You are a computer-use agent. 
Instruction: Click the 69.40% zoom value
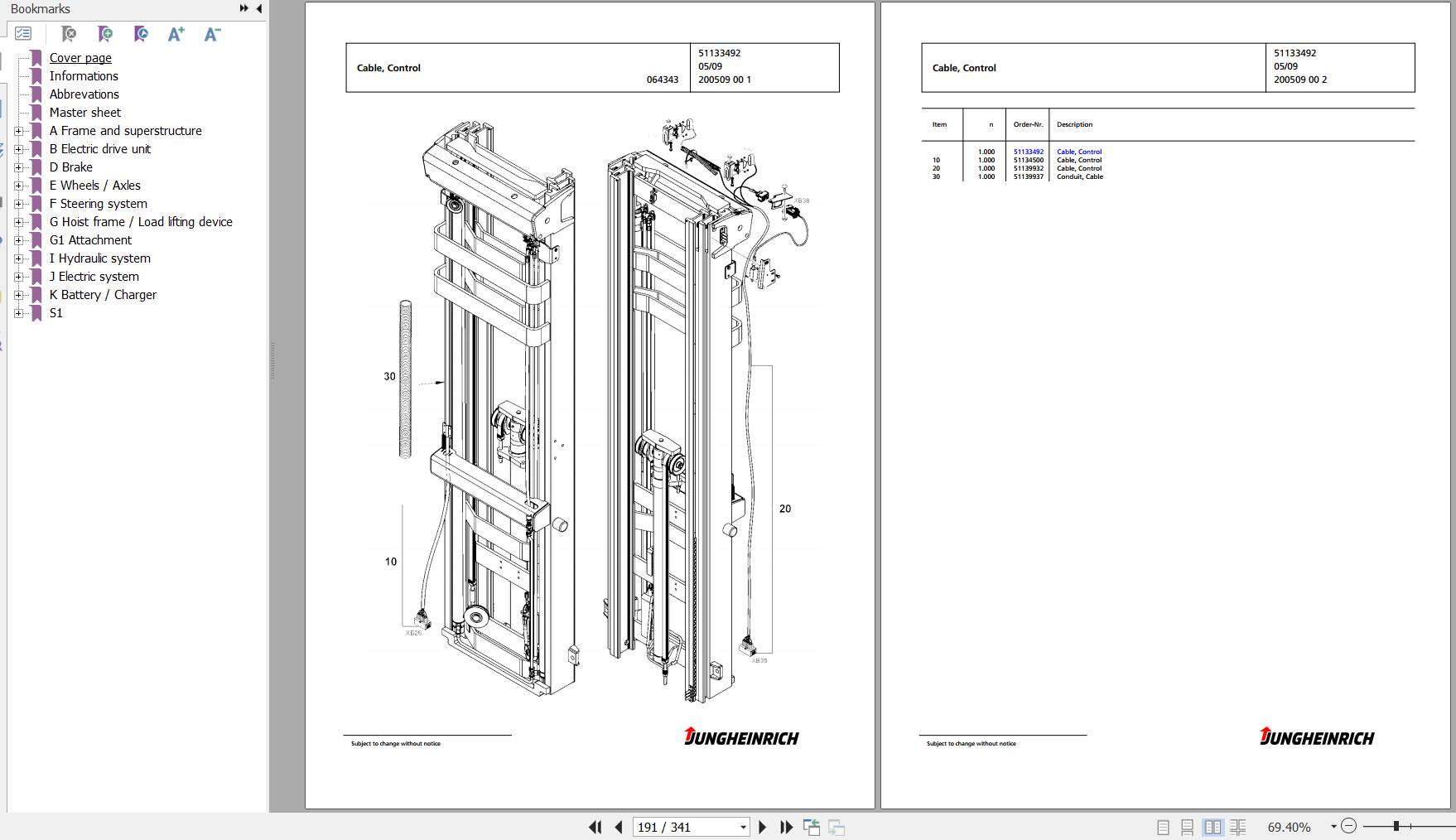1289,827
